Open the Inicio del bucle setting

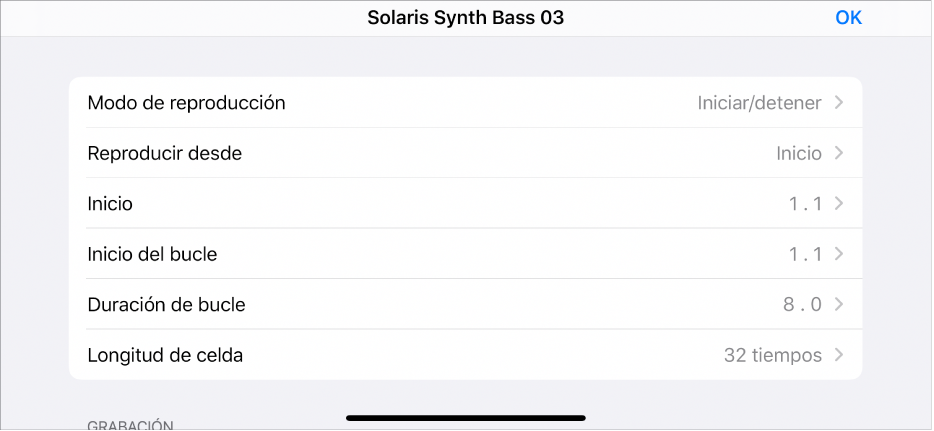click(152, 254)
